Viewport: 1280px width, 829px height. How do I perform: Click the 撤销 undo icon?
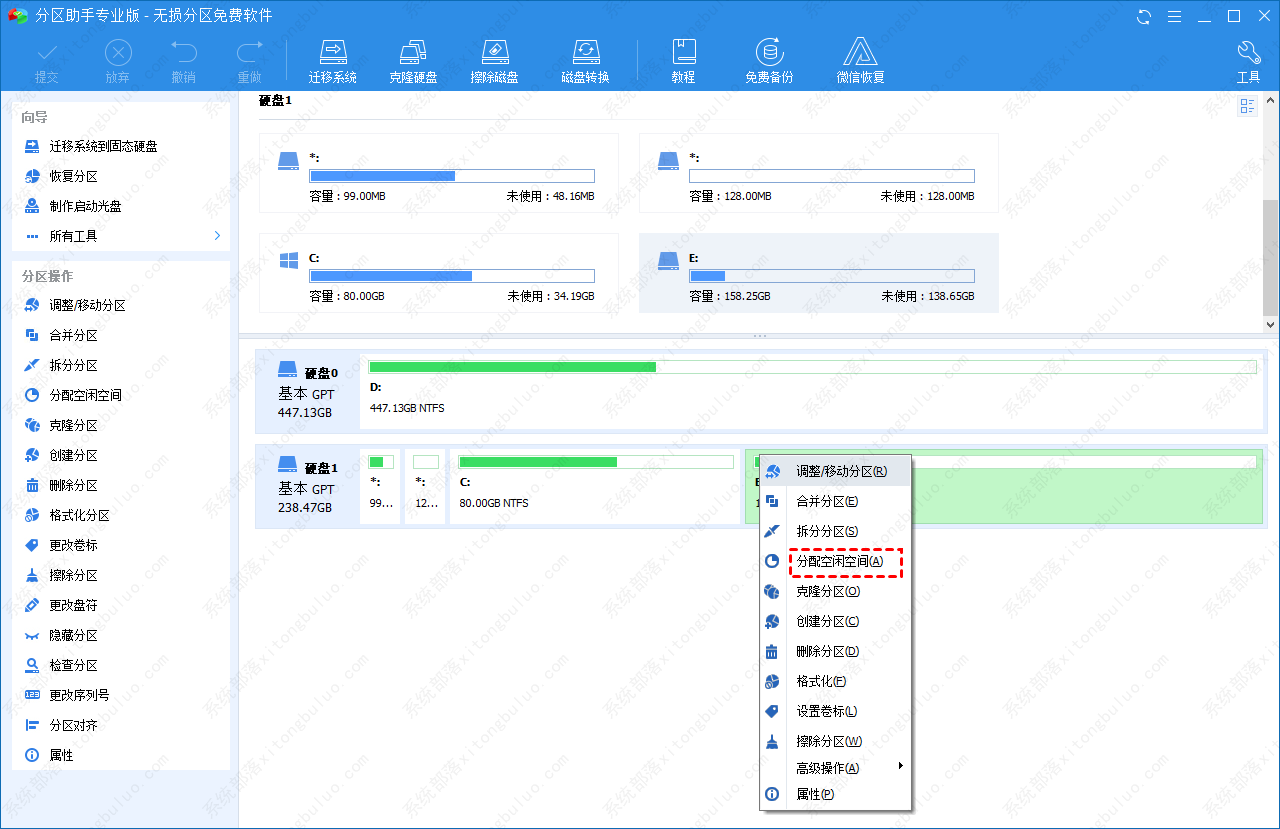click(183, 58)
